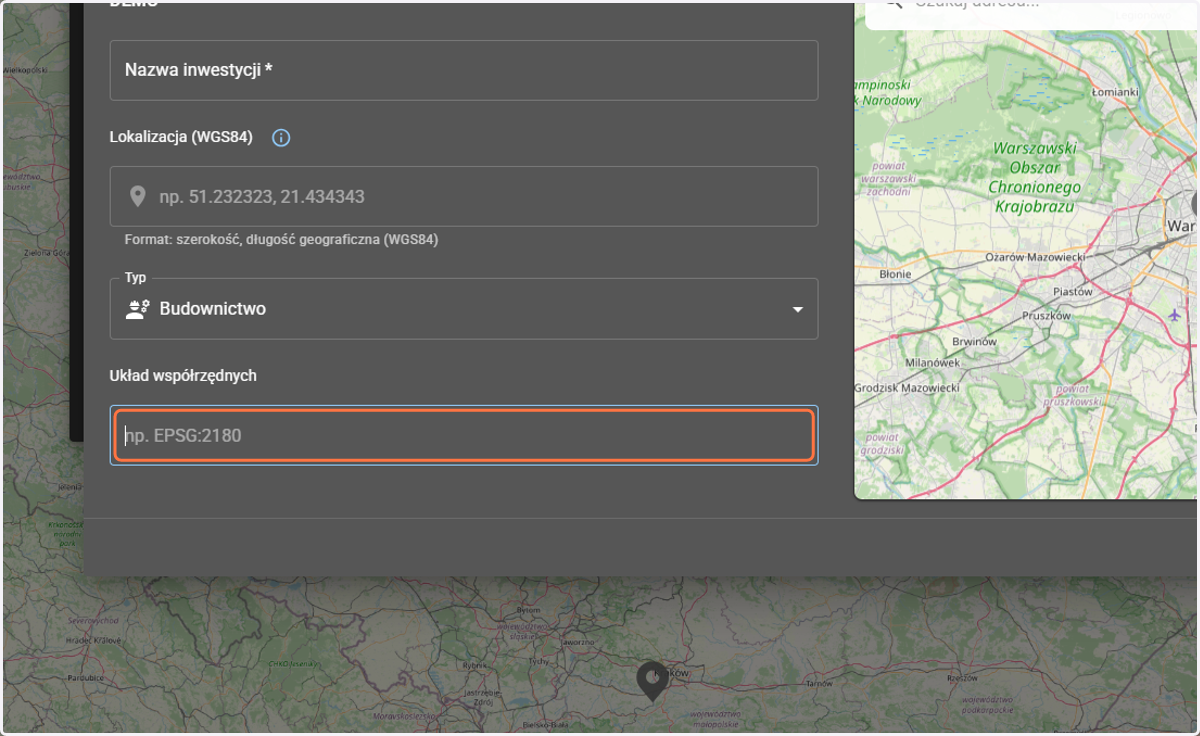Open the Lokalizacja (WGS84) info icon
Image resolution: width=1200 pixels, height=736 pixels.
click(x=281, y=137)
